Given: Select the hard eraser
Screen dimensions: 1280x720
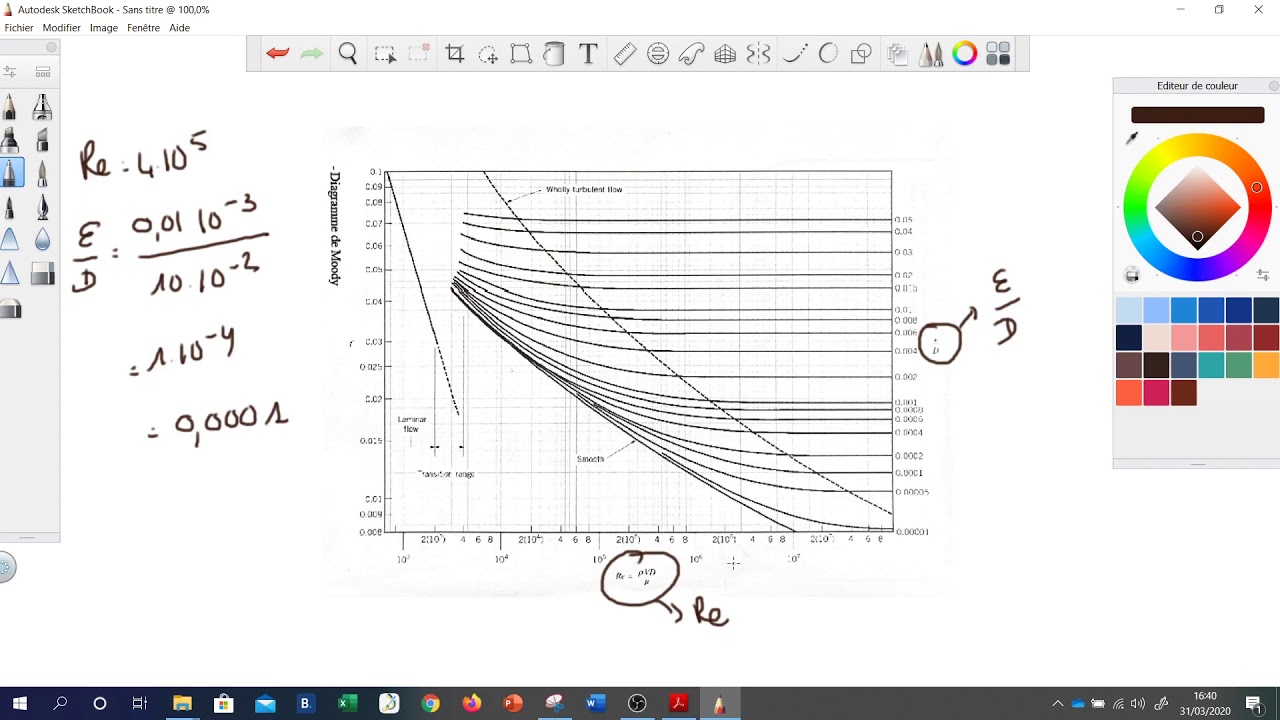Looking at the screenshot, I should tap(42, 273).
